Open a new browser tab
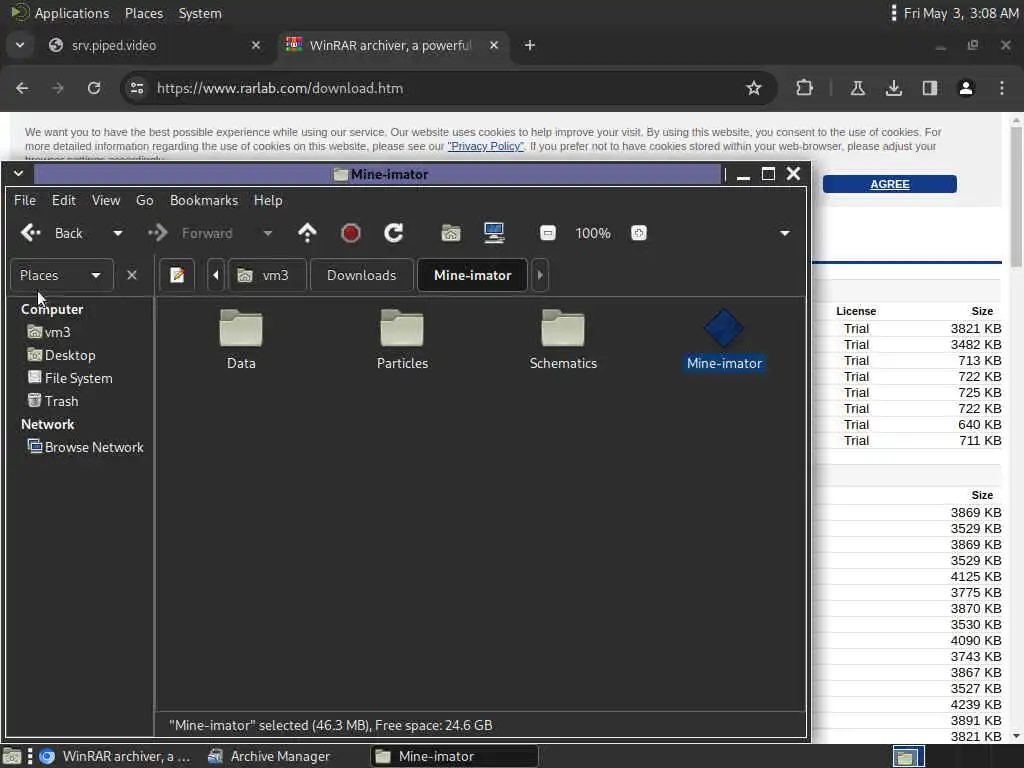This screenshot has width=1024, height=768. tap(530, 46)
